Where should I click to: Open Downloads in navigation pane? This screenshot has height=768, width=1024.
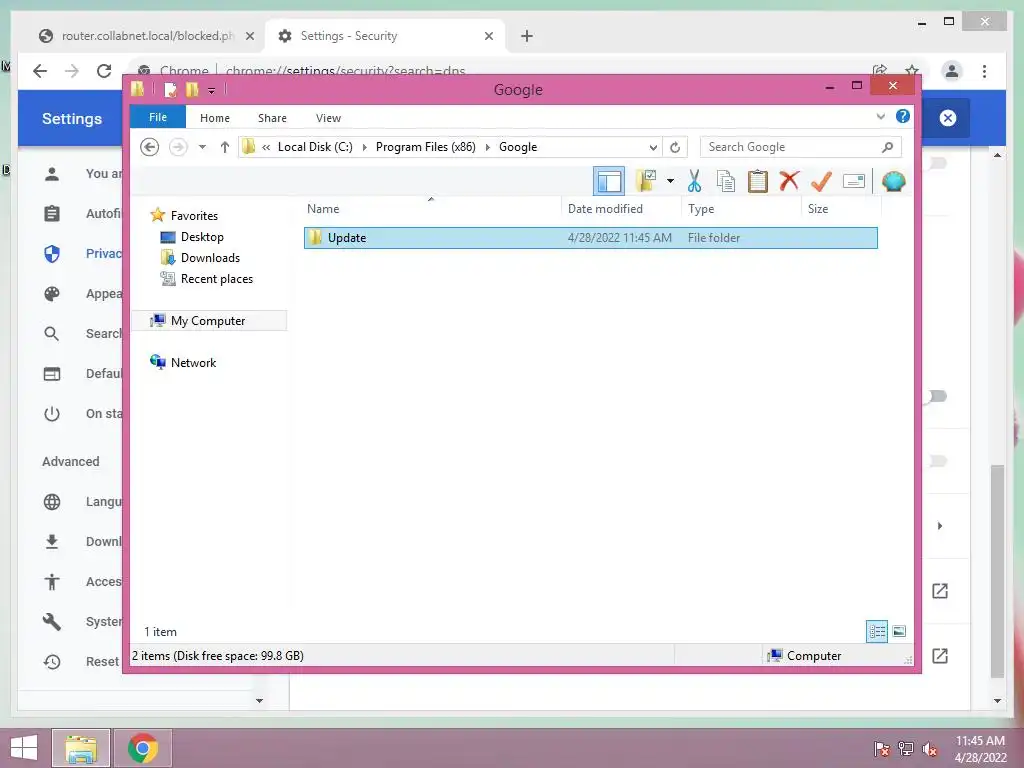click(200, 258)
